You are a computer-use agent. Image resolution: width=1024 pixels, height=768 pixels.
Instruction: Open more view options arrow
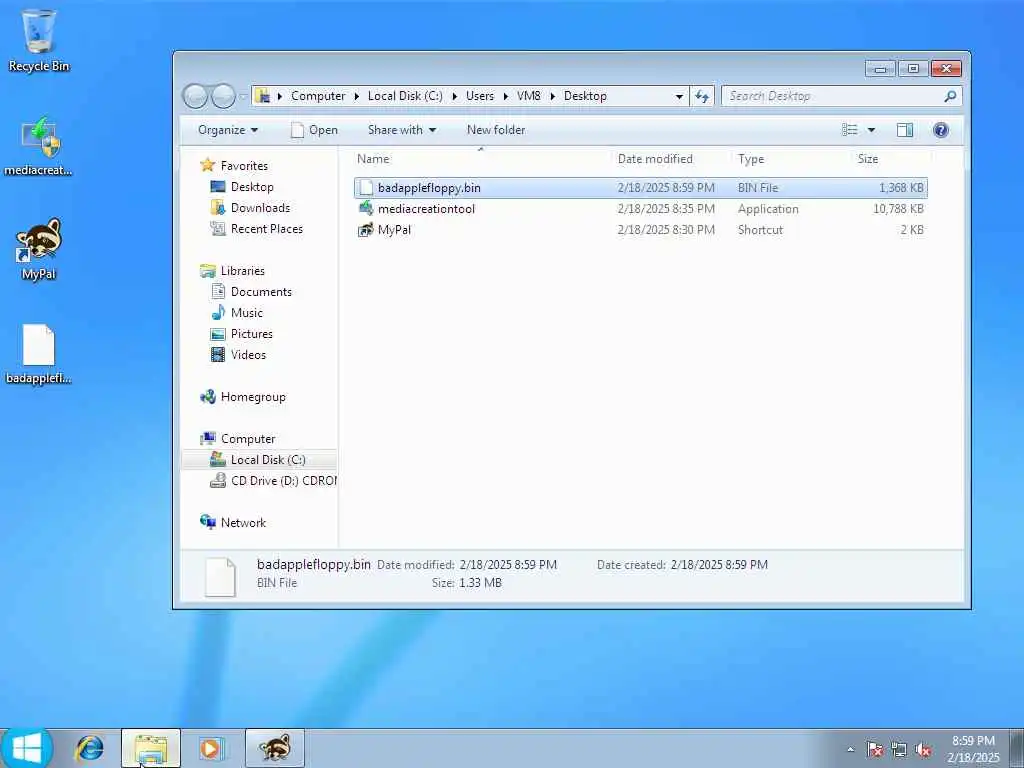pyautogui.click(x=871, y=130)
